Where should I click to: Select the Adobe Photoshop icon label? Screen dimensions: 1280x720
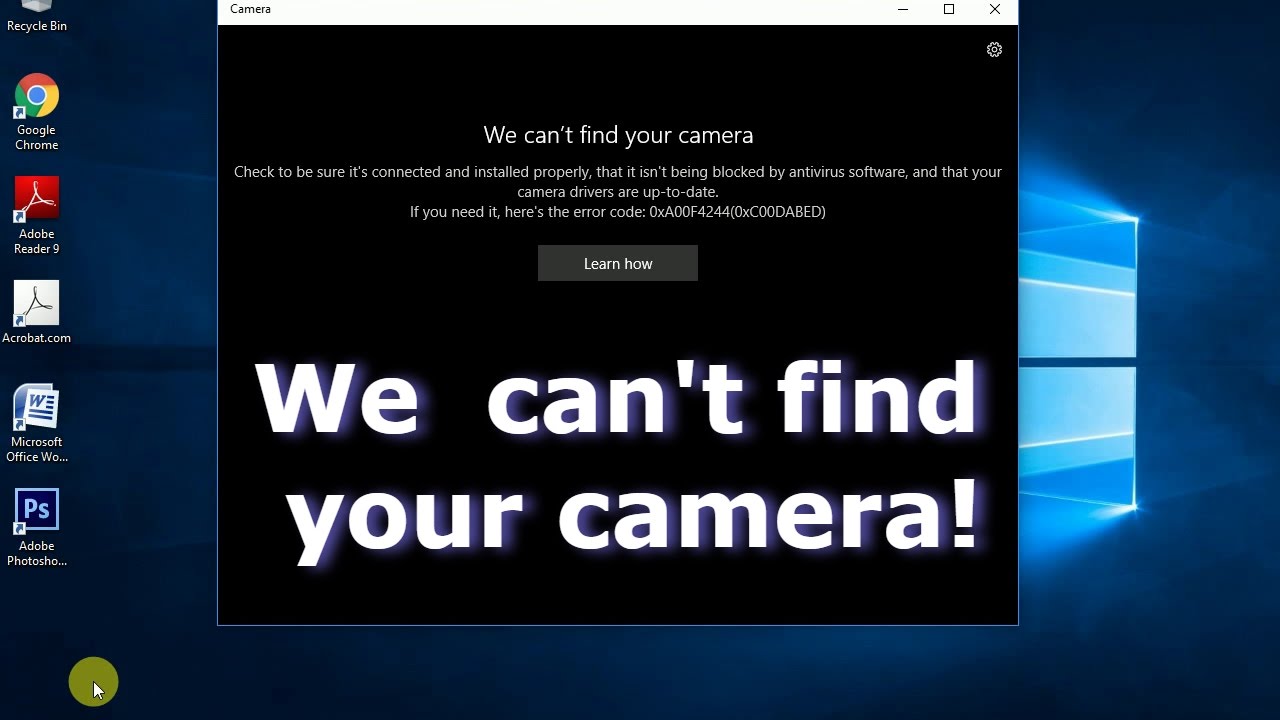37,553
